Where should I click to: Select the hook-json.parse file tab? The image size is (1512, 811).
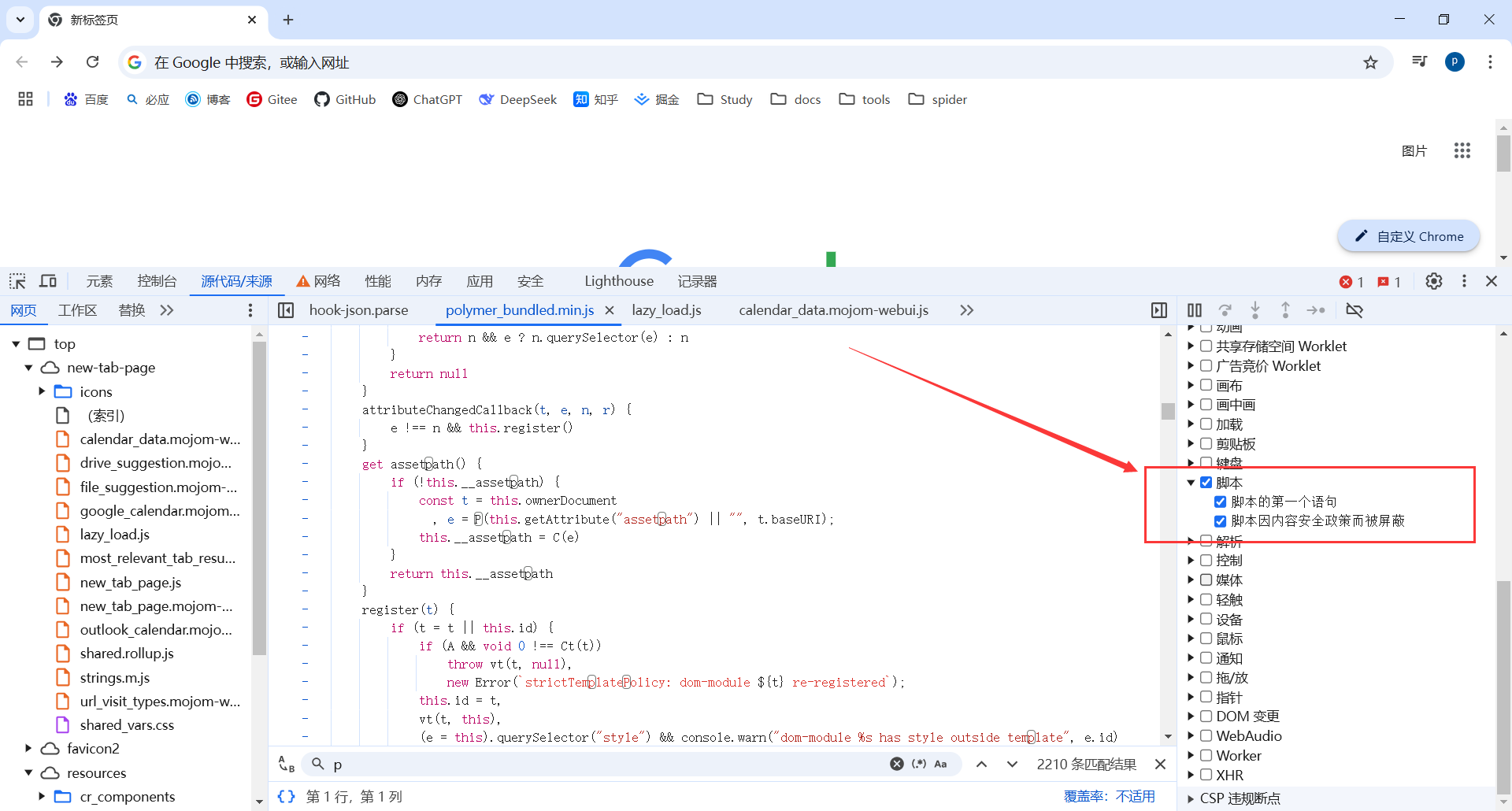click(358, 310)
